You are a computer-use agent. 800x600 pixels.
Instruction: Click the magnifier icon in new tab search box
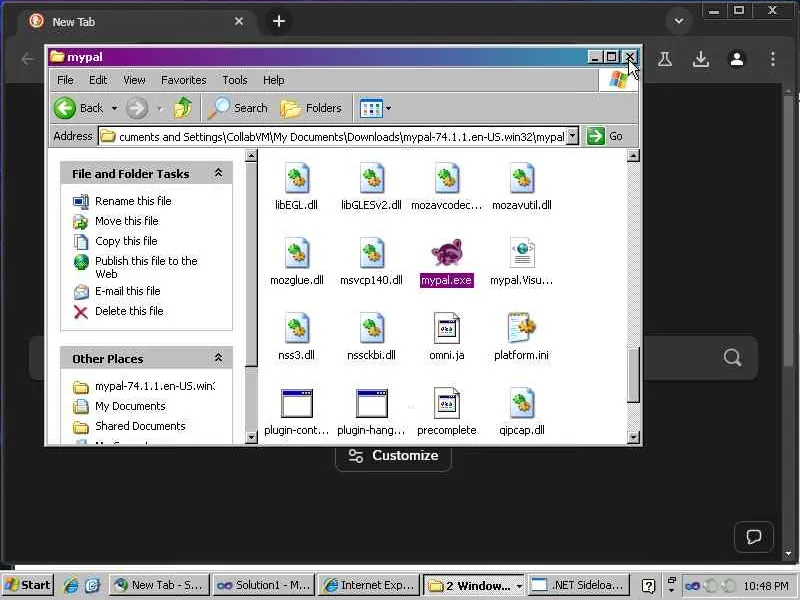[732, 358]
